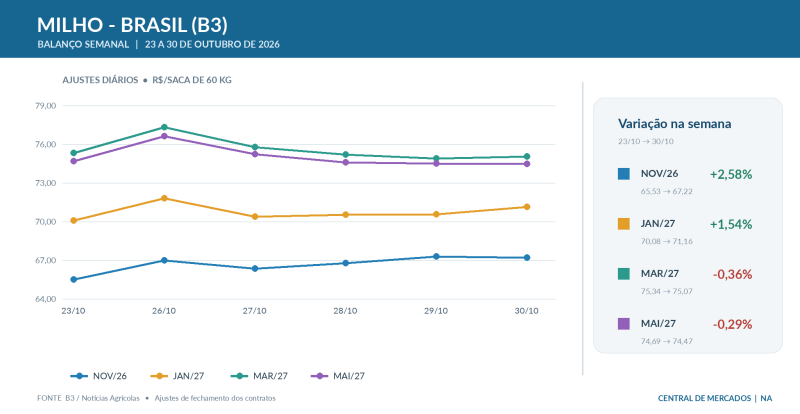Click the 'AJUSTES DIÁRIOS' chart caption
Image resolution: width=800 pixels, height=414 pixels.
(x=101, y=80)
